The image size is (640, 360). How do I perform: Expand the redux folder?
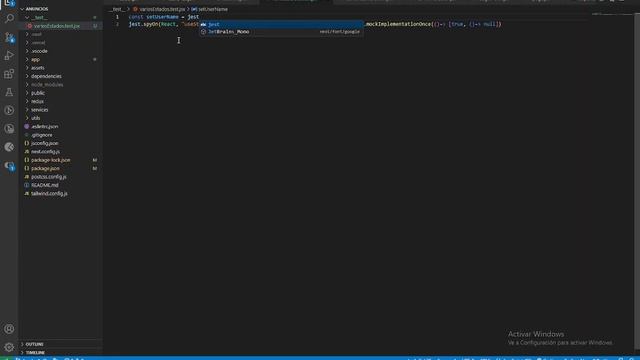pos(37,101)
